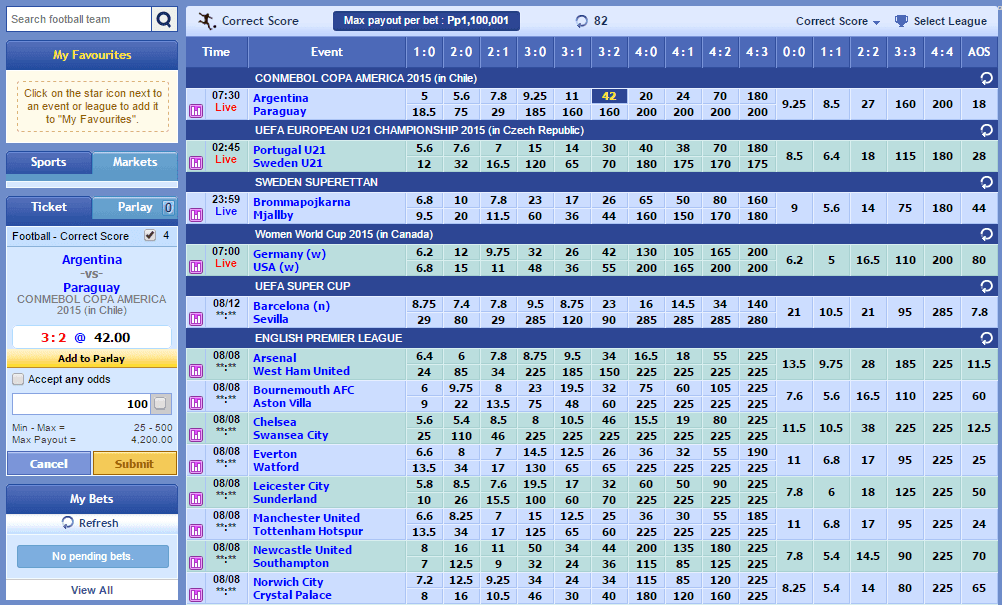This screenshot has height=605, width=1002.
Task: Select Barcelona AOS odds 7.8
Action: (x=979, y=312)
